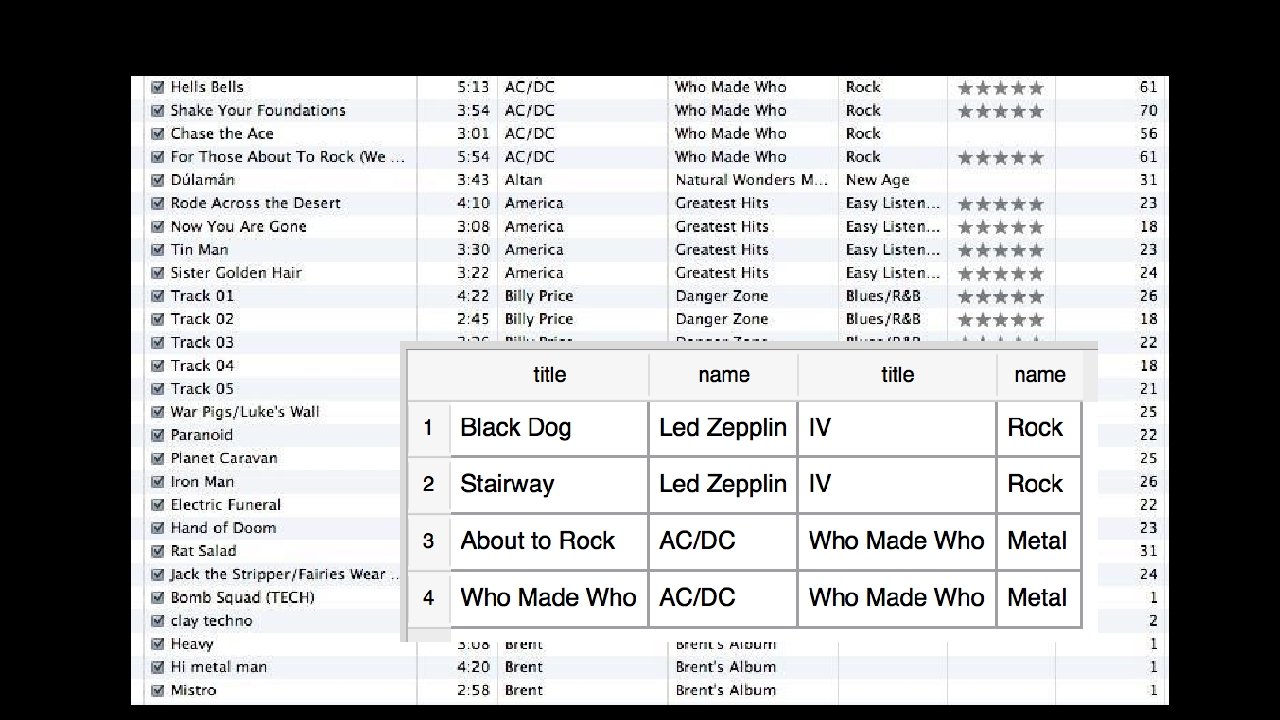Click the 5:13 time of Hells Bells
Screen dimensions: 1280x720
pyautogui.click(x=473, y=87)
